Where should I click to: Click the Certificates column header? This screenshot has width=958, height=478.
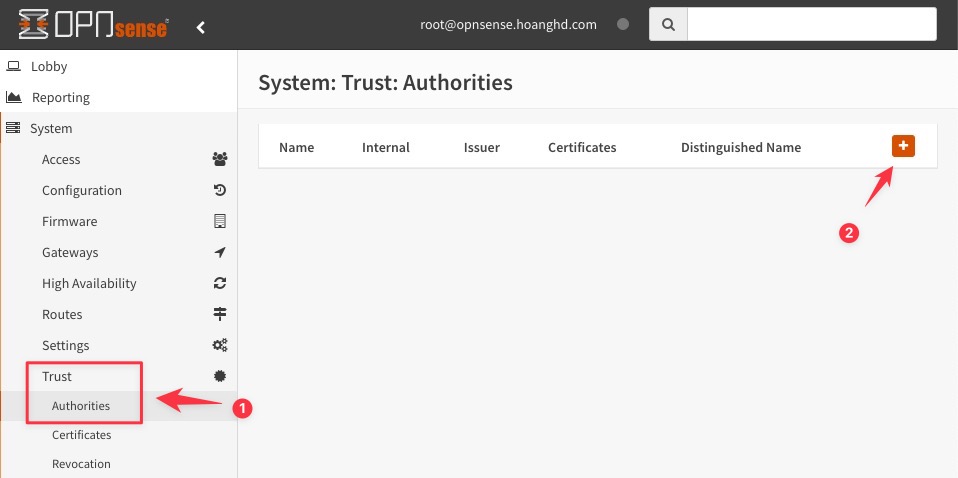pos(582,147)
